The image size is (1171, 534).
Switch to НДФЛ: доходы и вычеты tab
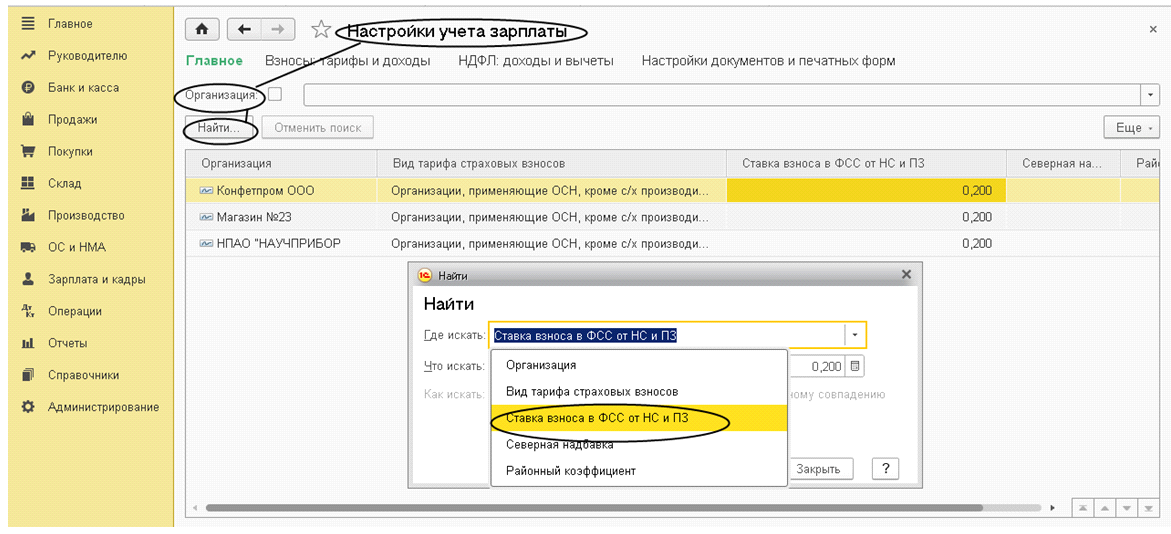(x=535, y=61)
